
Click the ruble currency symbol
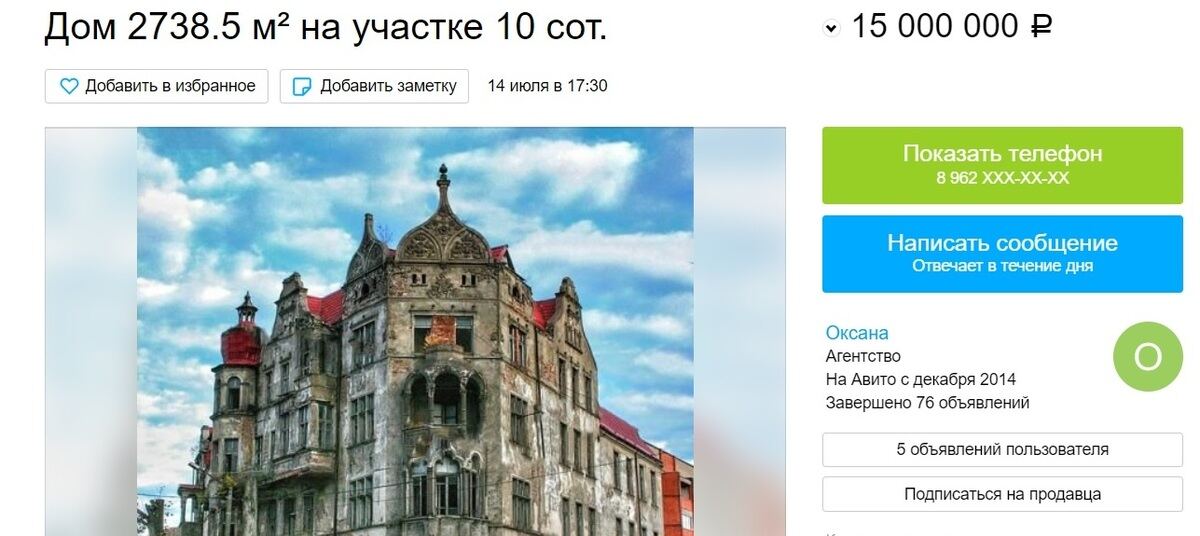[x=1040, y=27]
